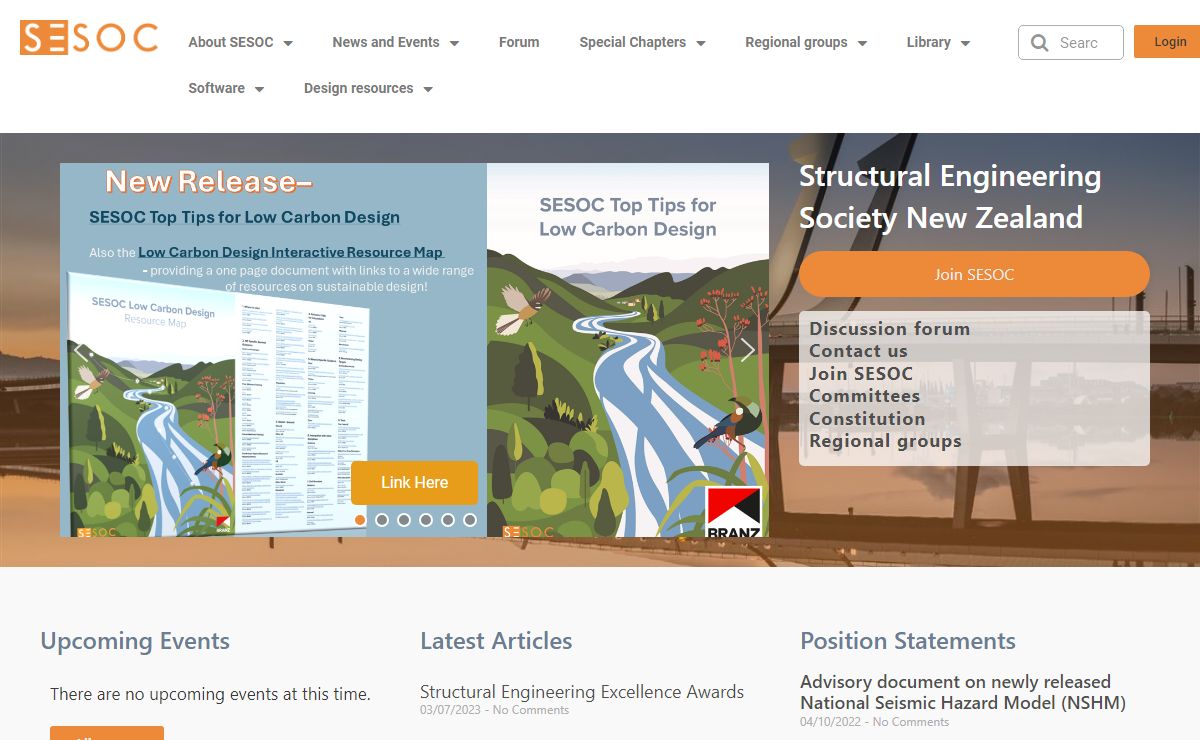
Task: Go to the Forum page
Action: pos(519,42)
